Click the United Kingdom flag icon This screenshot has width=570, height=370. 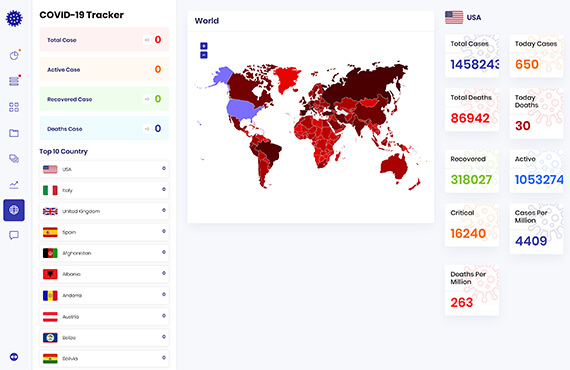50,211
